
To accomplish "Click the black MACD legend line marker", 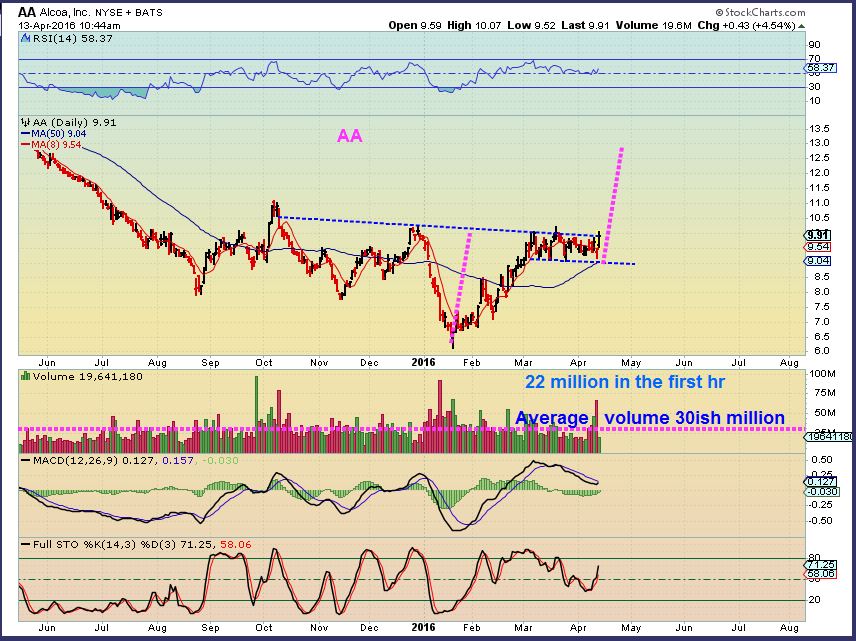I will point(26,460).
